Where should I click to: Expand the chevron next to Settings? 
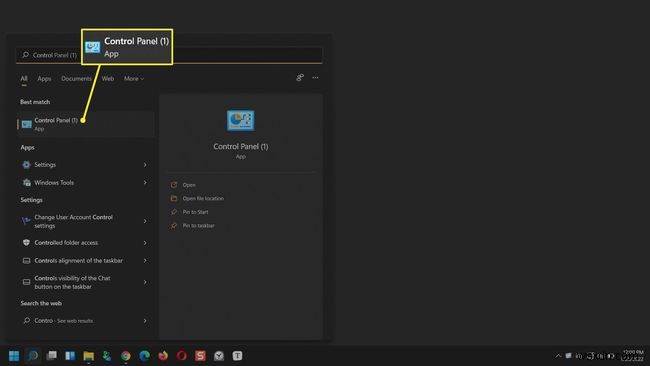pyautogui.click(x=145, y=165)
